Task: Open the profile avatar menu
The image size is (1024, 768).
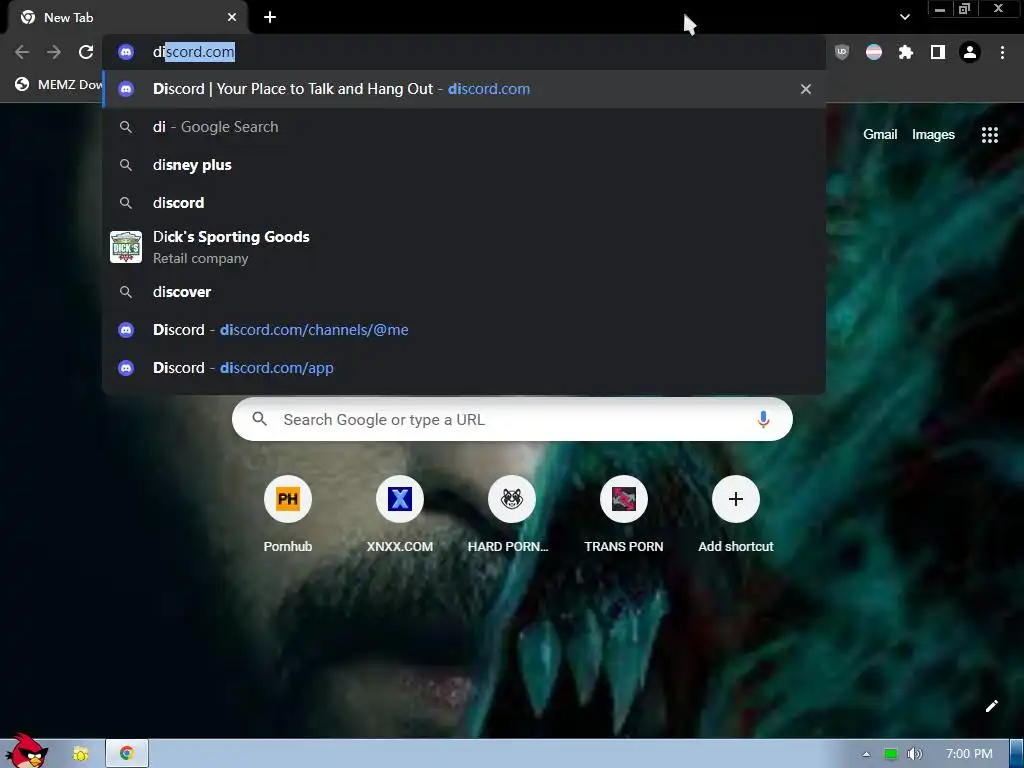Action: 970,52
